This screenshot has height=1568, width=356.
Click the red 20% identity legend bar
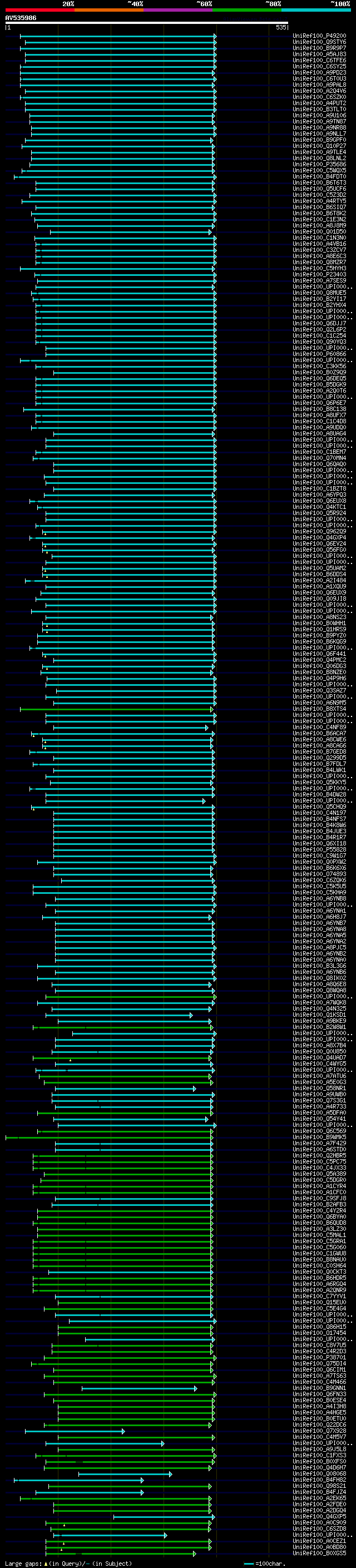pyautogui.click(x=39, y=10)
